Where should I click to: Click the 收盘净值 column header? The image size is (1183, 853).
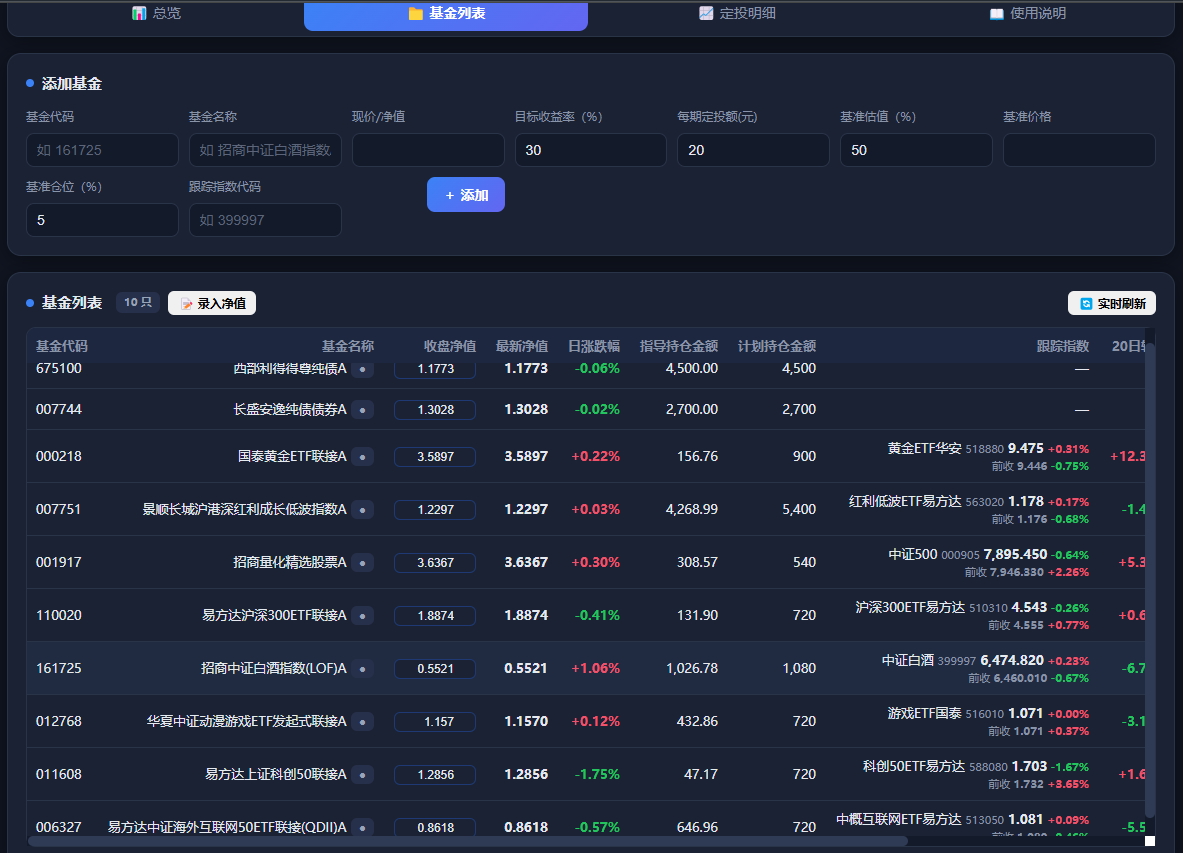(x=450, y=346)
